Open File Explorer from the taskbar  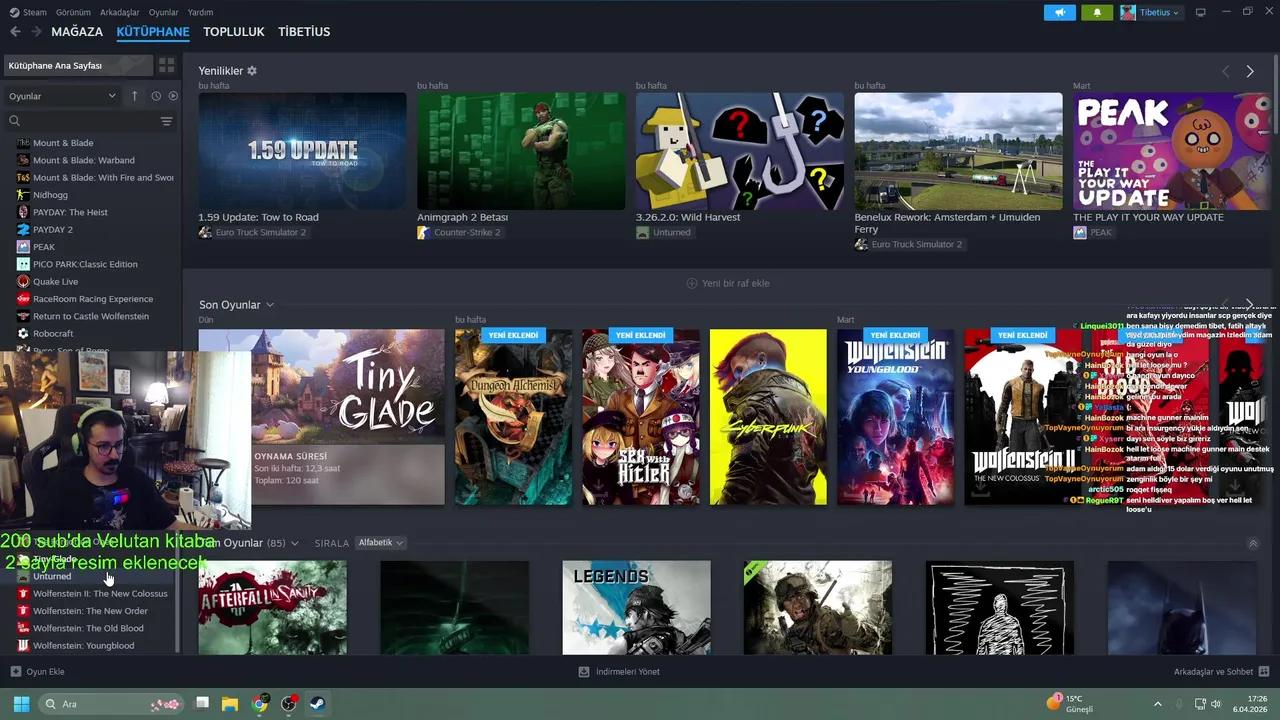click(230, 704)
